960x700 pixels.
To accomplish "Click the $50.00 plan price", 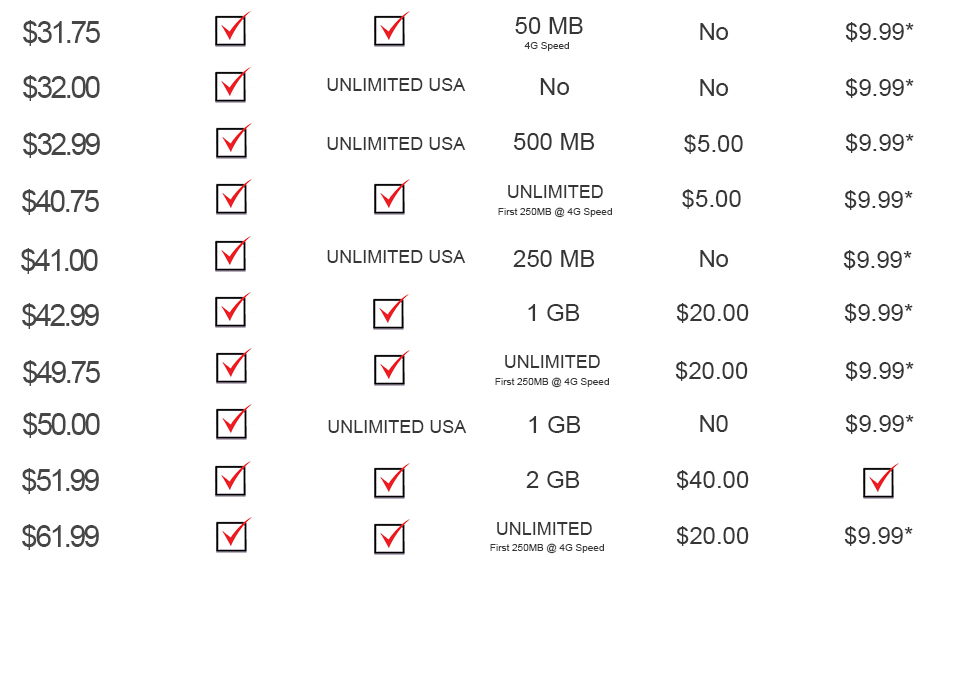I will [61, 424].
